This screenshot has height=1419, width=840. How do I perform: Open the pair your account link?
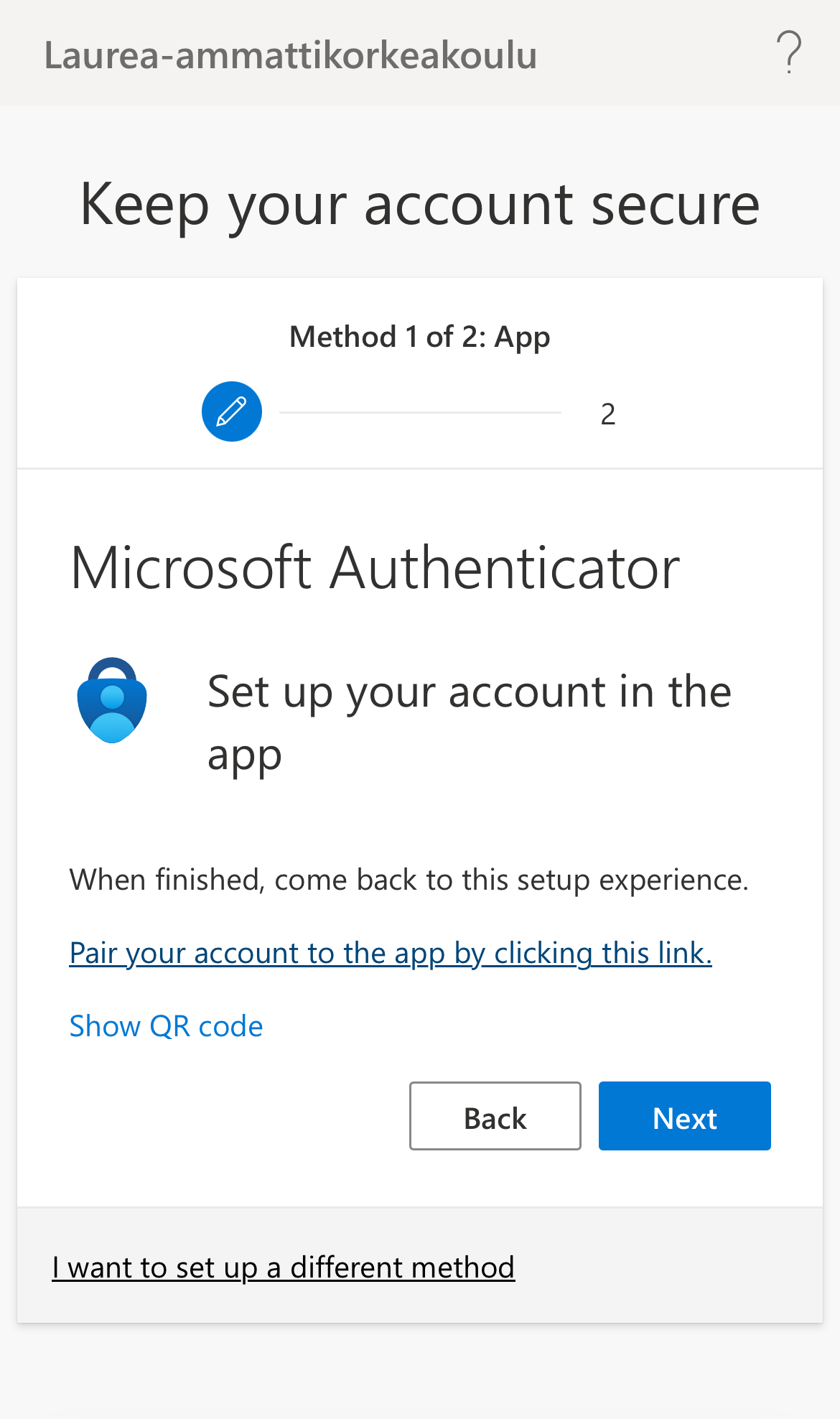[391, 953]
